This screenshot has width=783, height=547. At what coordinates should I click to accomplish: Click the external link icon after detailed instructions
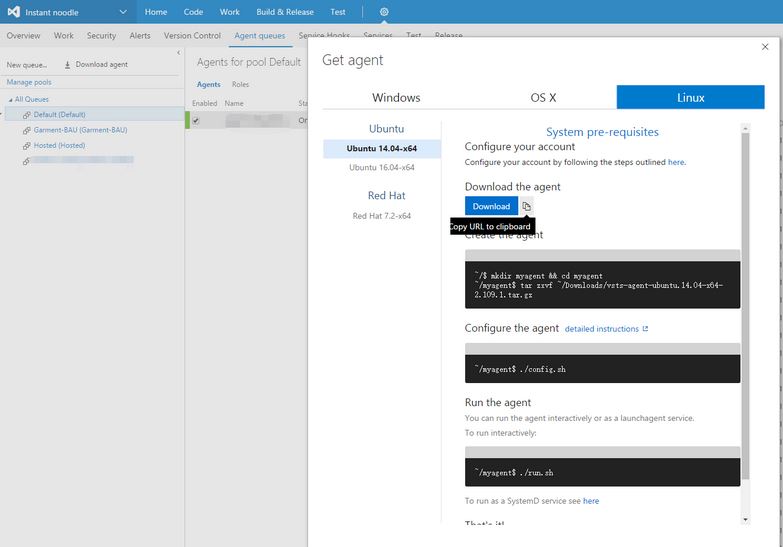[x=645, y=329]
